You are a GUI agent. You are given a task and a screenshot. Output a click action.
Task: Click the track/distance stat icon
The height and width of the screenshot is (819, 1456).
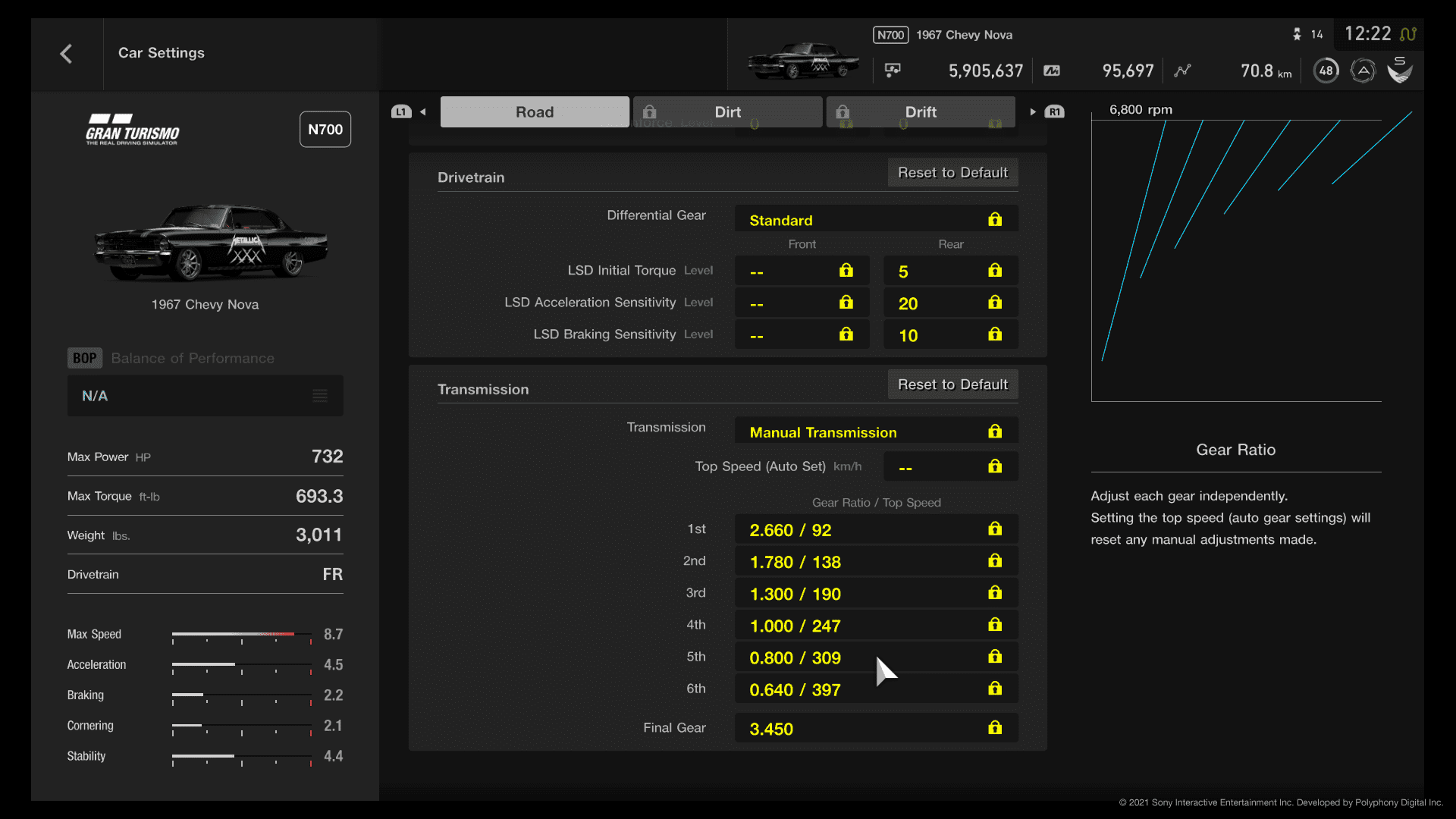click(1186, 70)
